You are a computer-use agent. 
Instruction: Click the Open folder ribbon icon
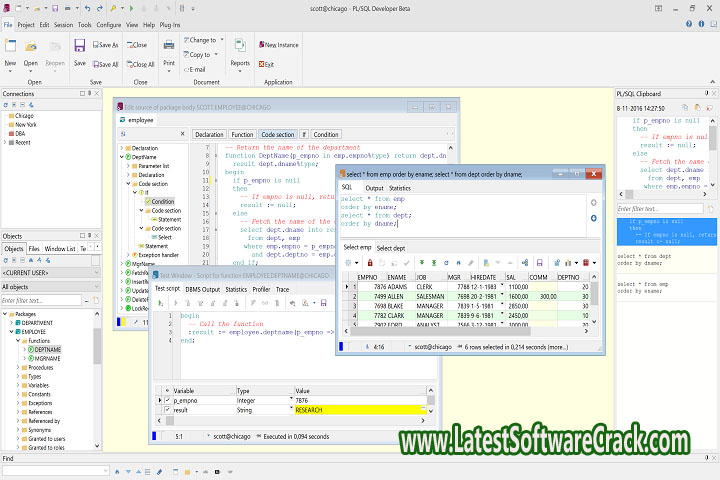click(x=31, y=46)
